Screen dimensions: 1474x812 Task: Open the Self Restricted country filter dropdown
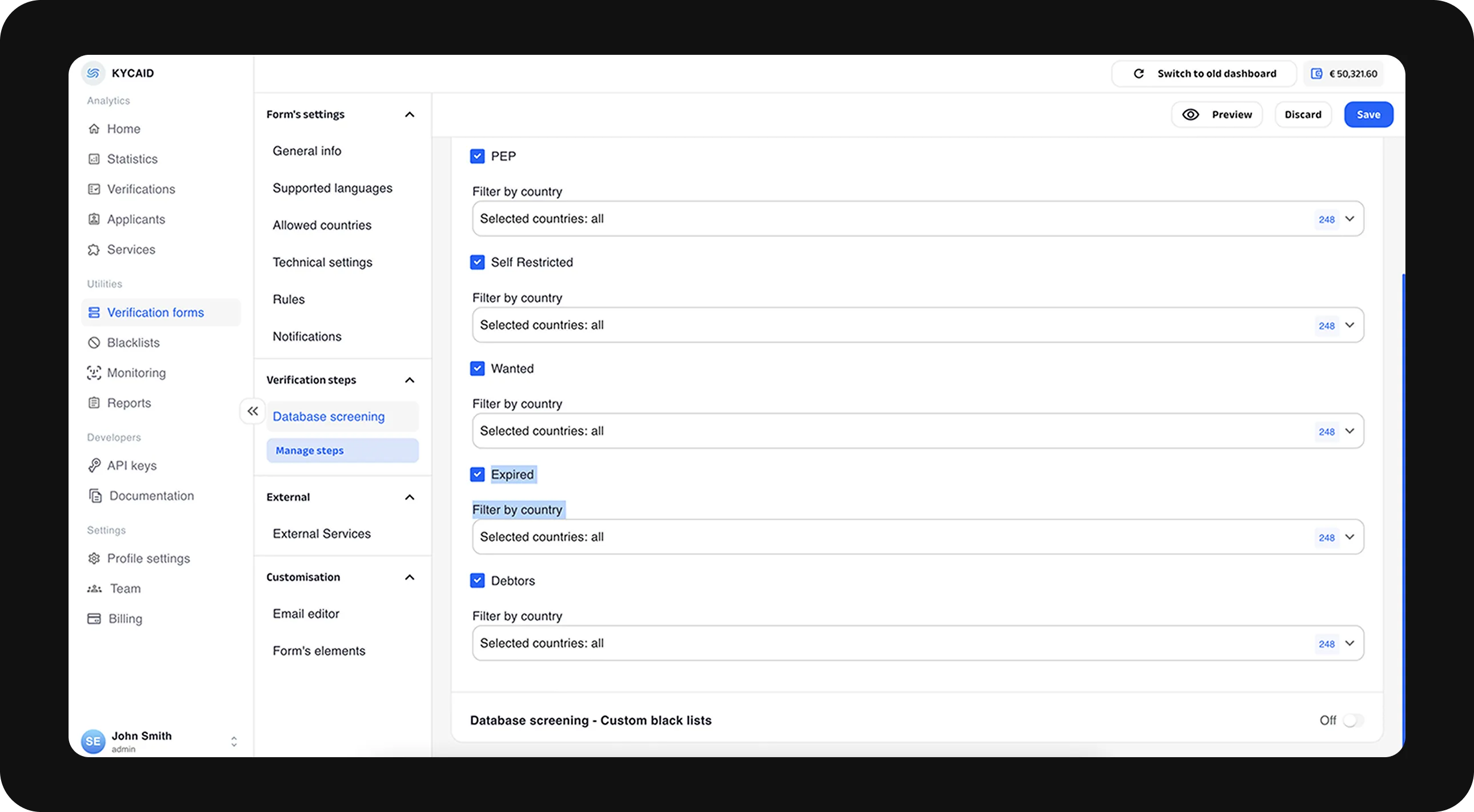[918, 325]
